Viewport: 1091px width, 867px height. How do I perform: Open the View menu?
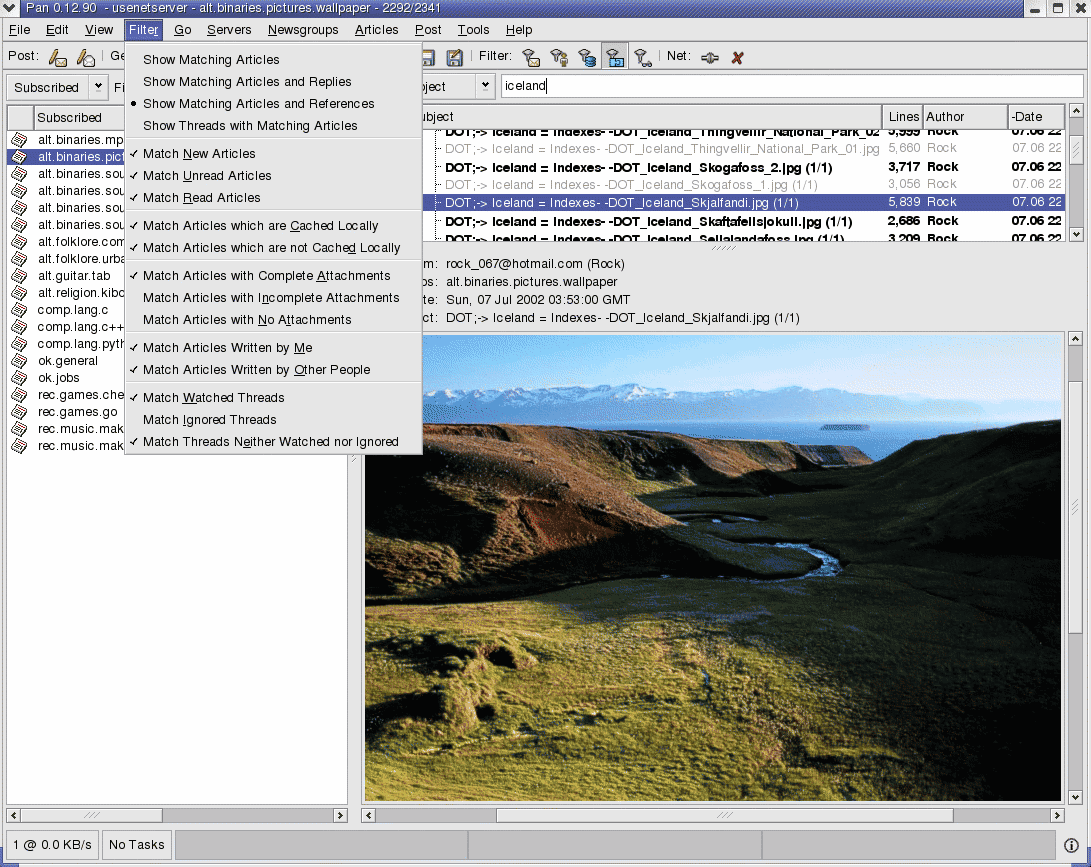tap(99, 30)
